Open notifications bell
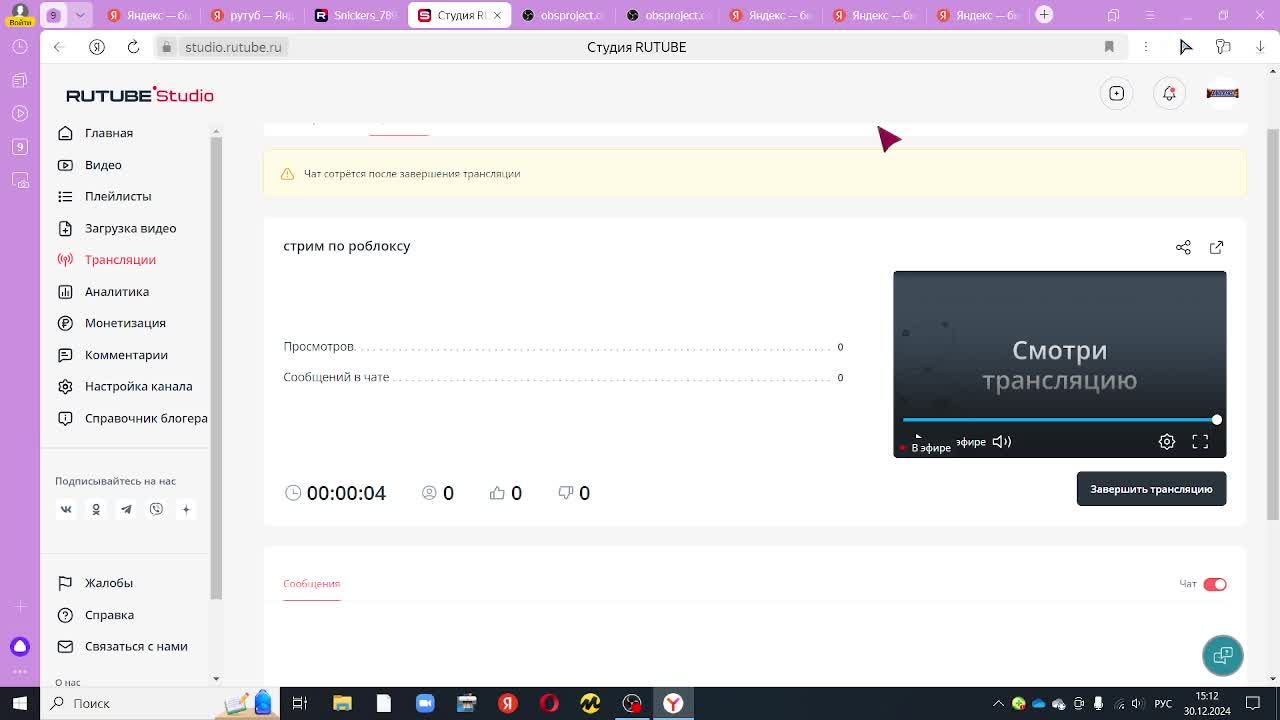The width and height of the screenshot is (1280, 720). point(1169,93)
